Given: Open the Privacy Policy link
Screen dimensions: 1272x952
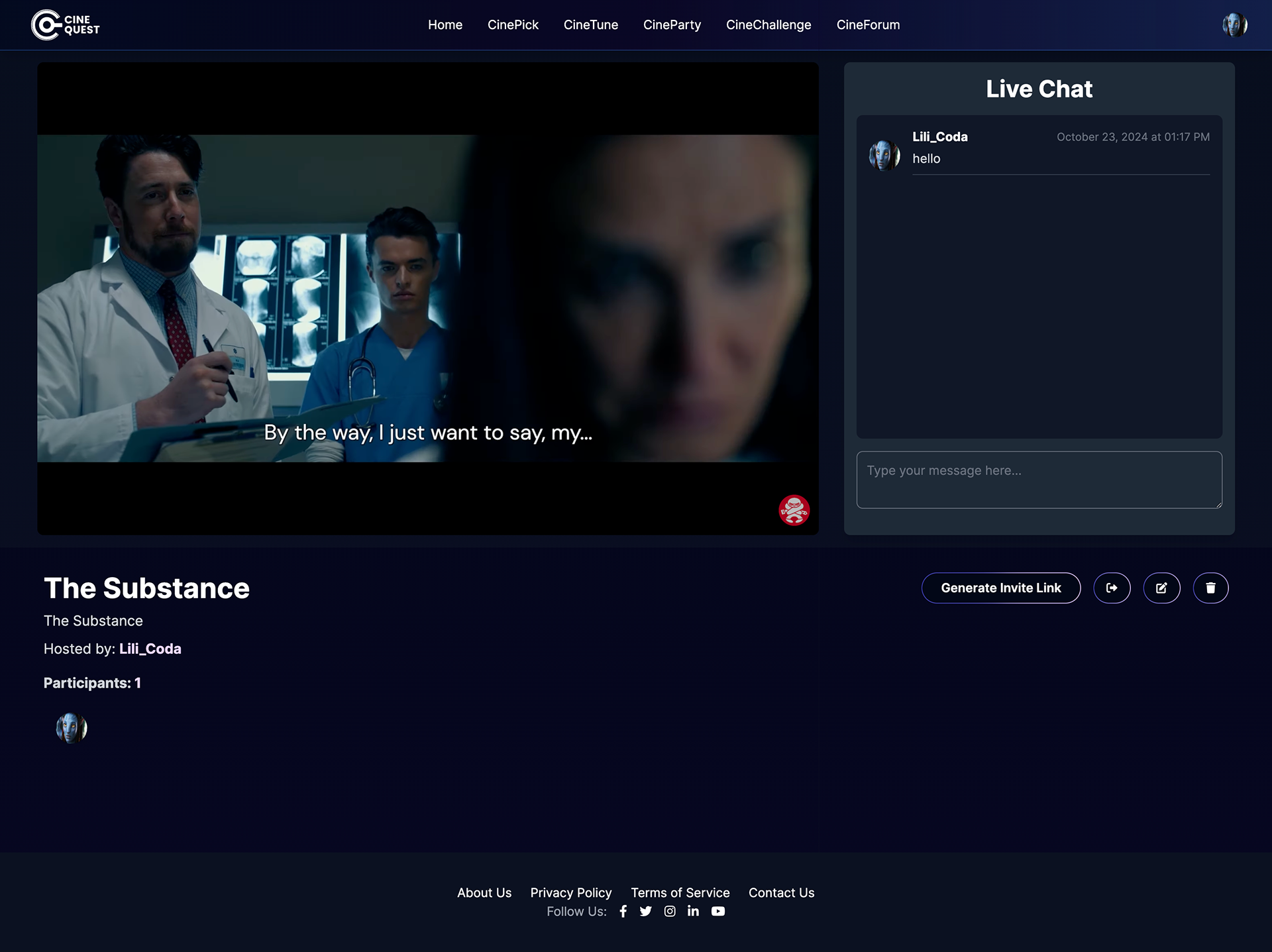Looking at the screenshot, I should (x=571, y=892).
